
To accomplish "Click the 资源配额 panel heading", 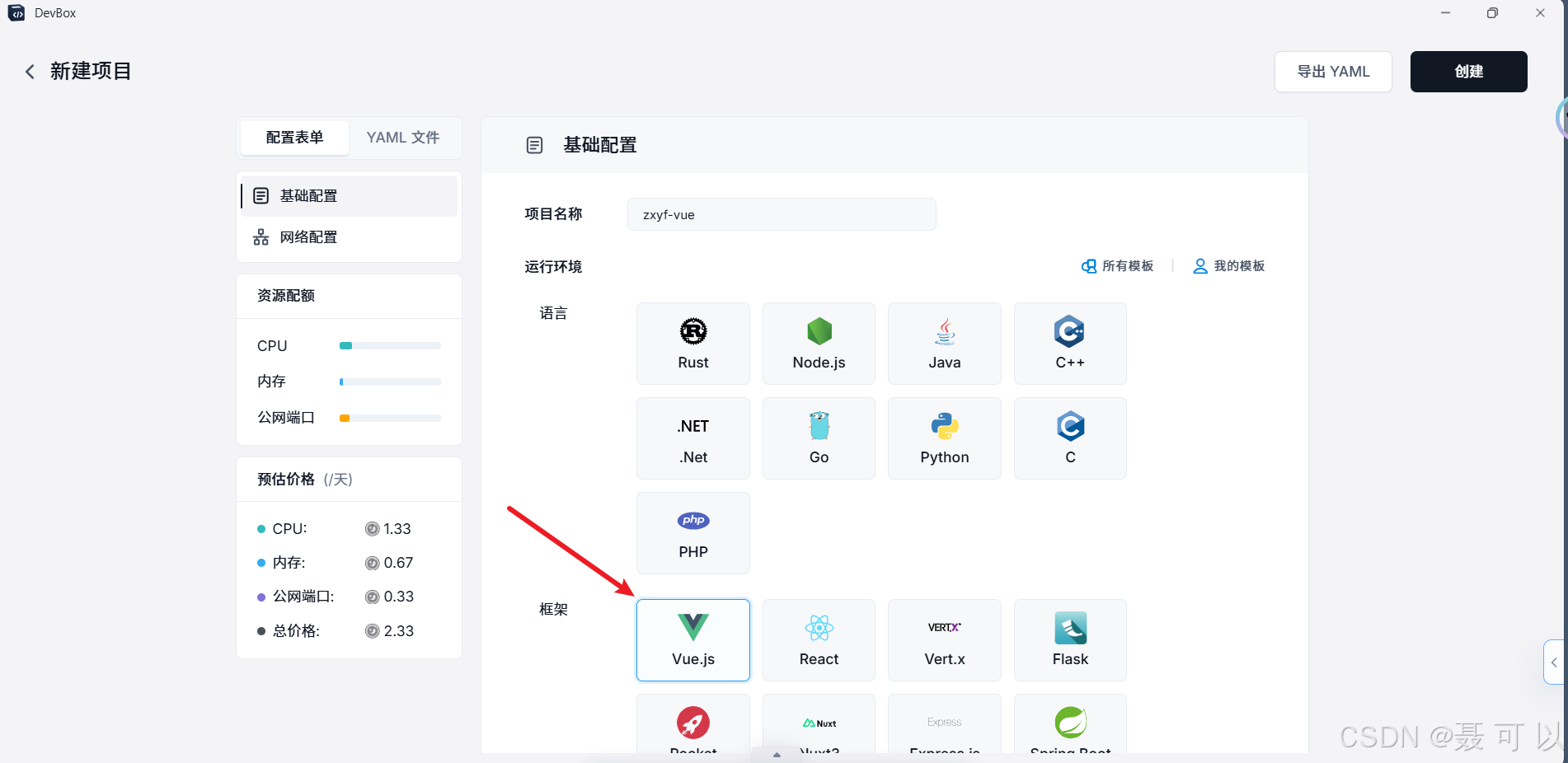I will (x=286, y=296).
